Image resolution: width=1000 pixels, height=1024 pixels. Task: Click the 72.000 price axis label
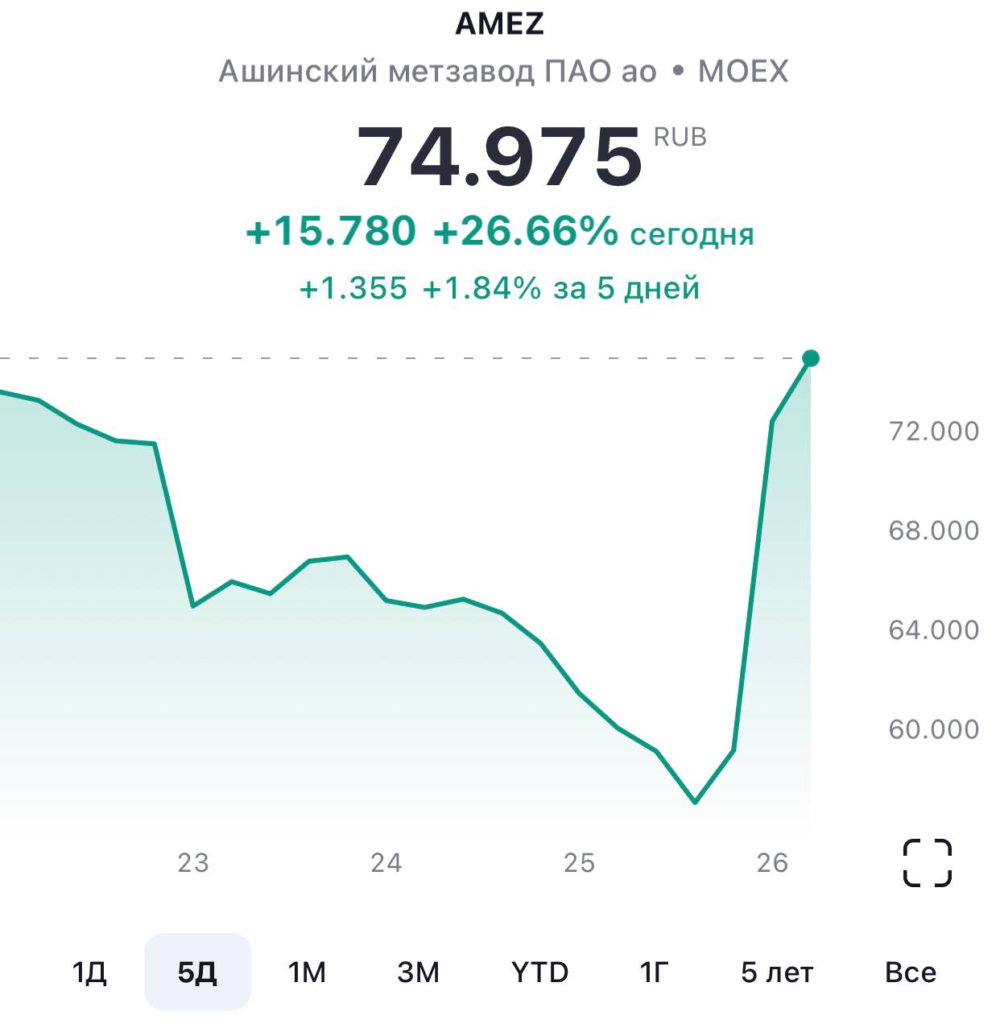tap(933, 432)
